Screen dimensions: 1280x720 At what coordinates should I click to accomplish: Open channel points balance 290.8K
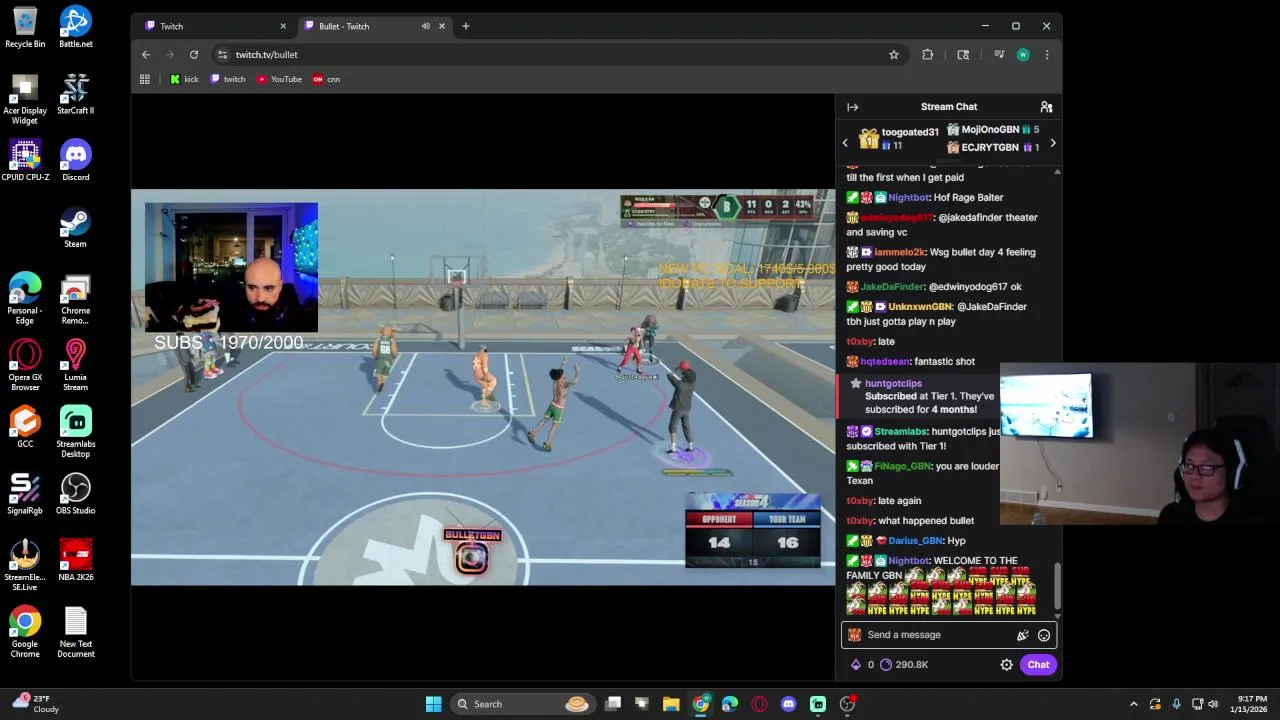point(904,665)
